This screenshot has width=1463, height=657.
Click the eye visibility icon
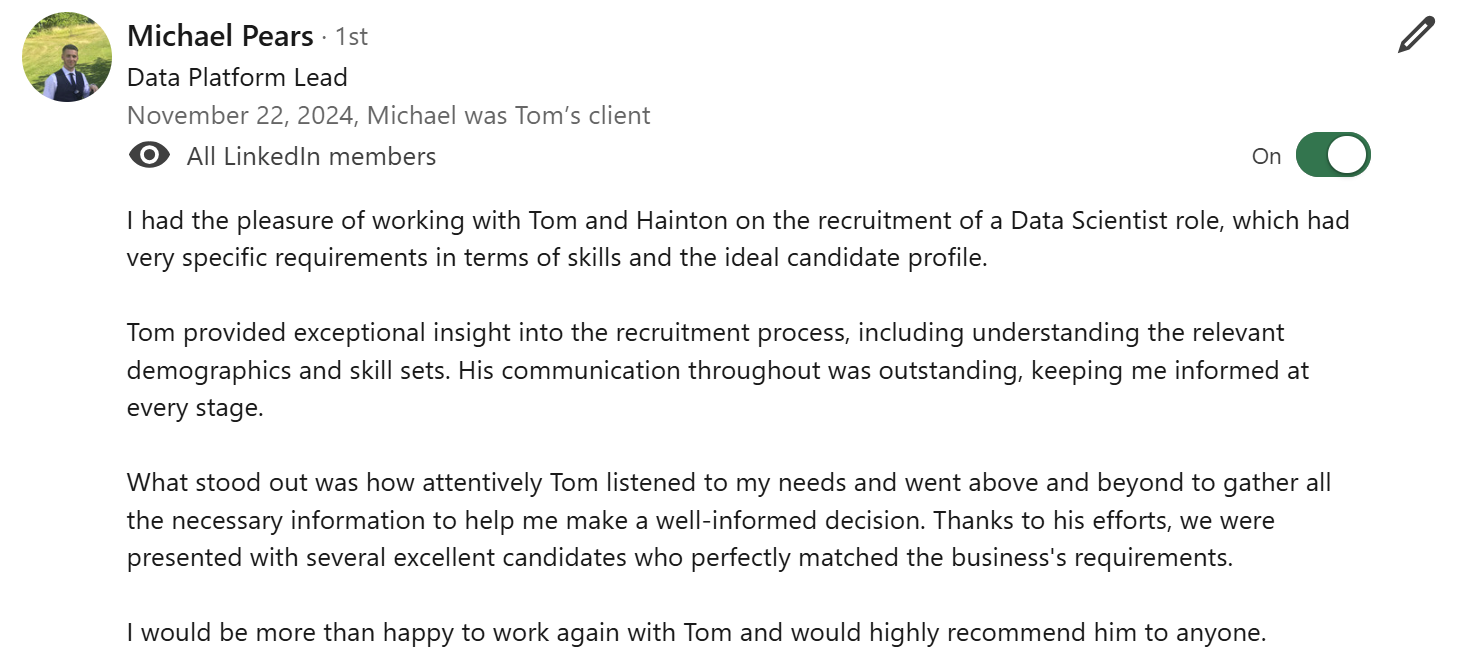tap(149, 155)
